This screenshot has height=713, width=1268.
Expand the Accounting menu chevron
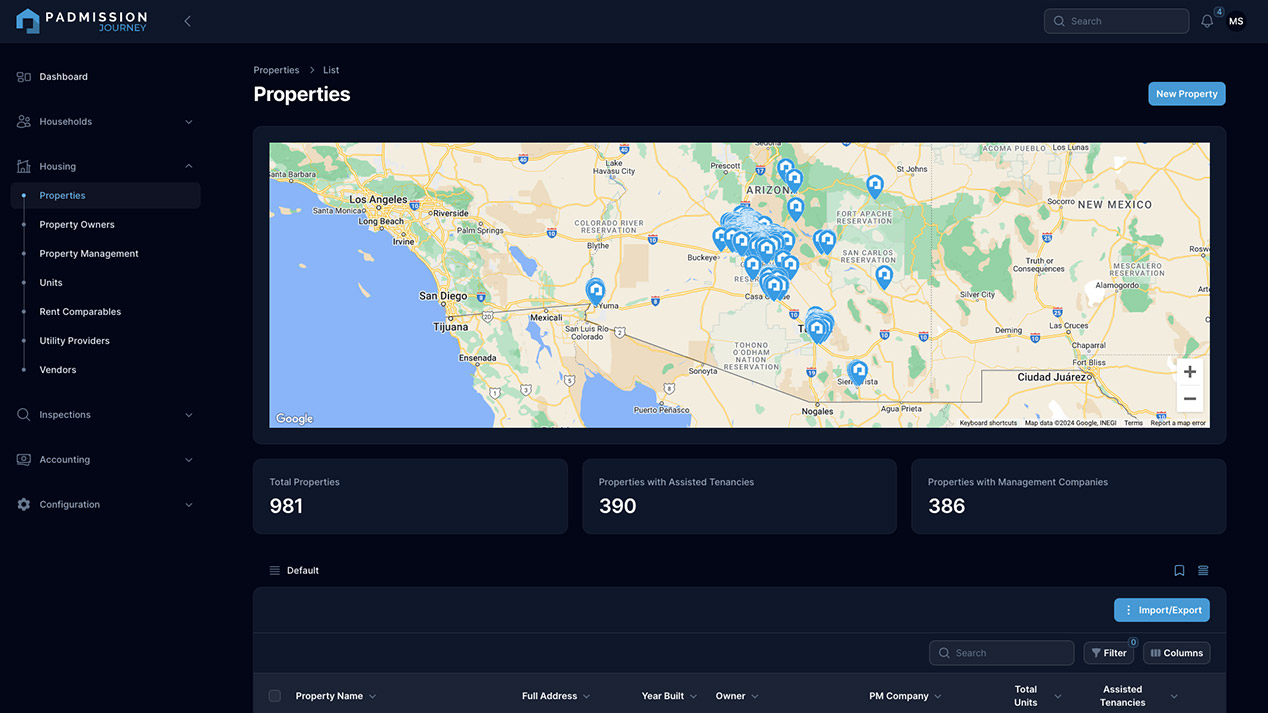[189, 460]
